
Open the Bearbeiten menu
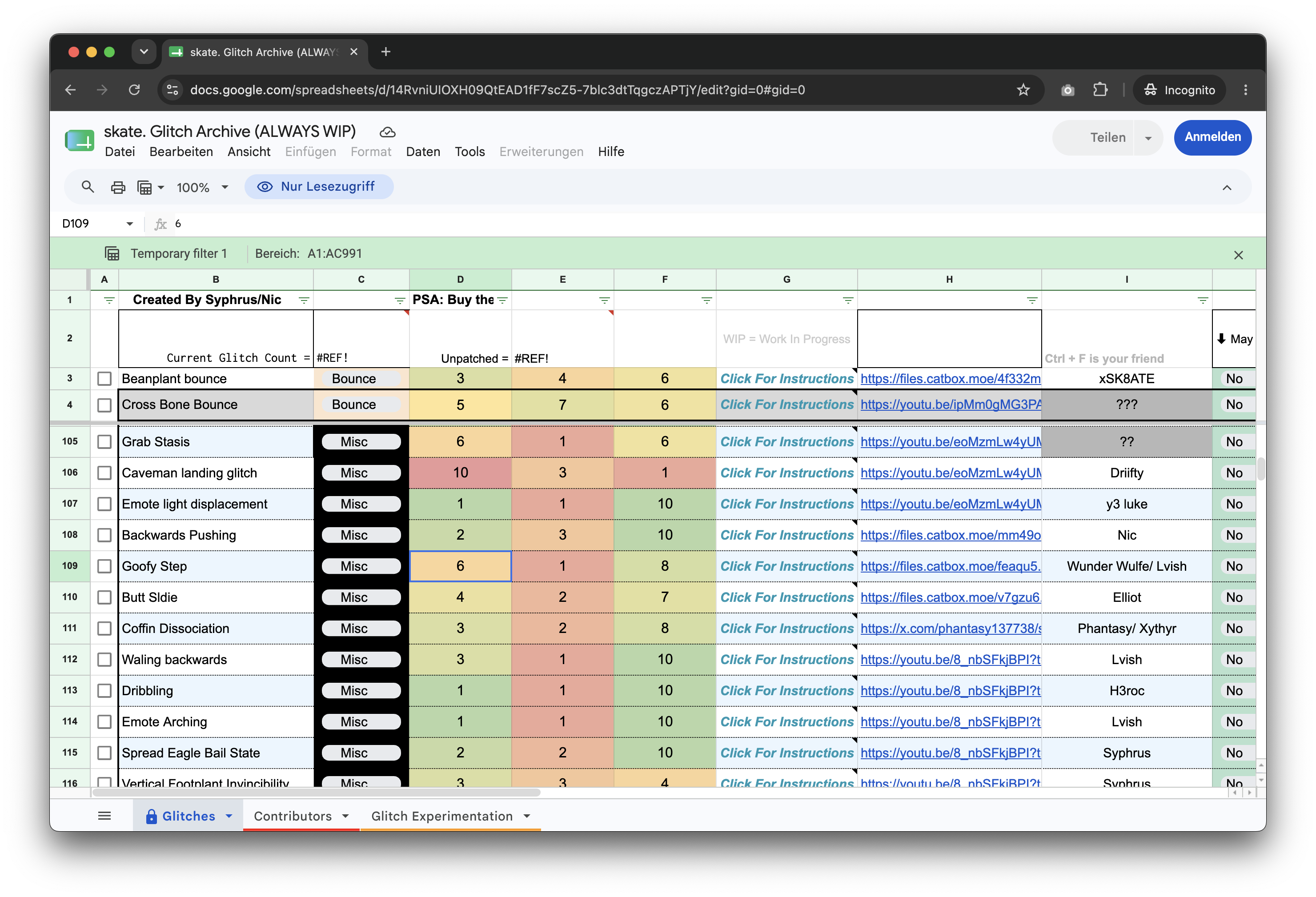(181, 152)
